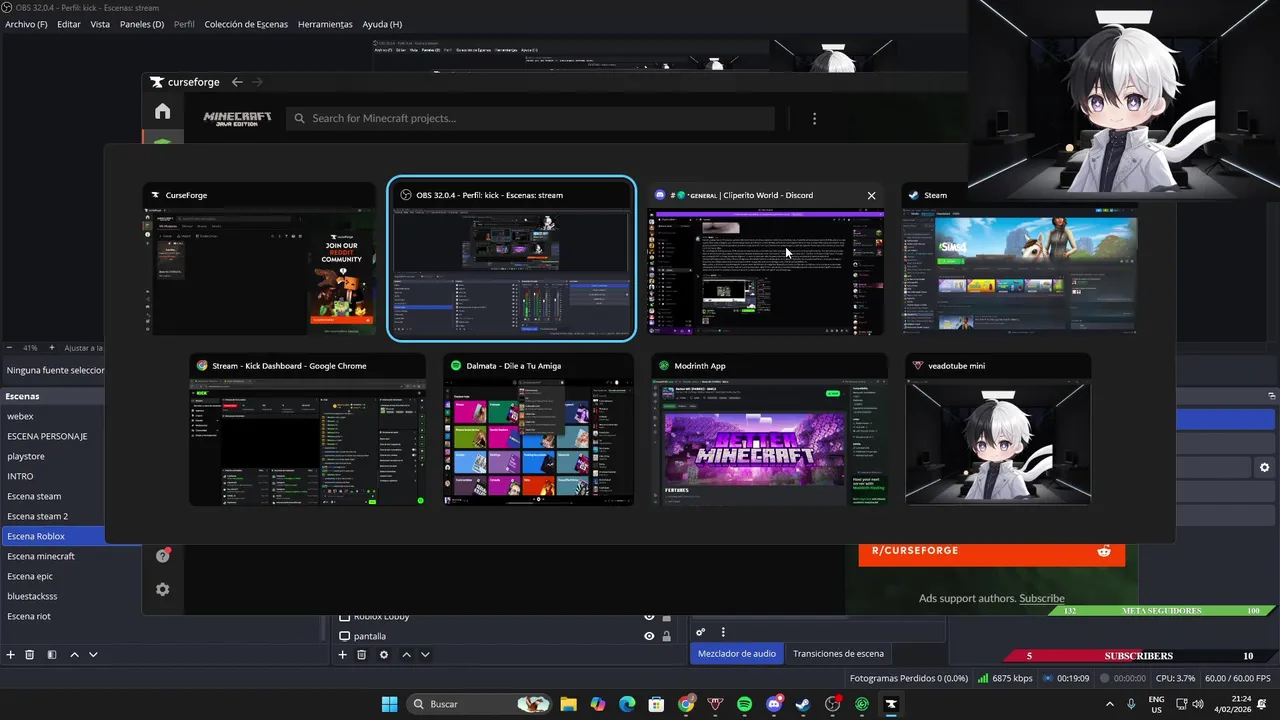Open Discord from the taskbar
1280x720 pixels.
[x=773, y=704]
